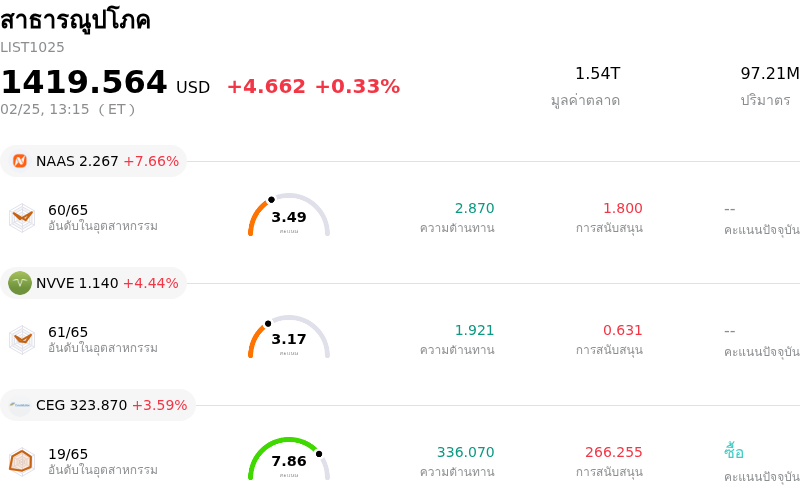Viewport: 800px width, 499px height.
Task: Click the CEG support value 266.255
Action: [614, 452]
